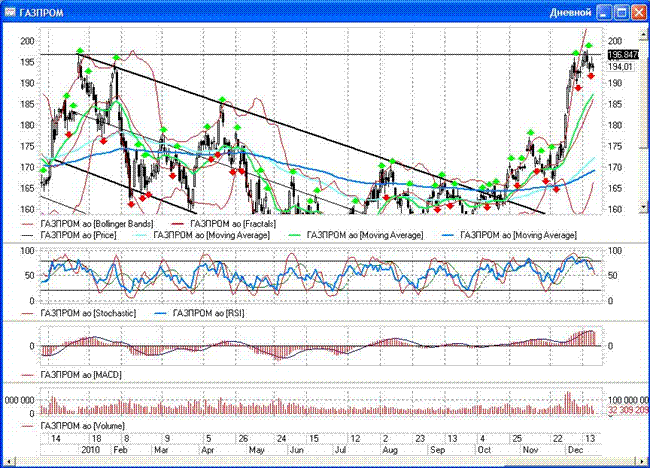Screen dimensions: 650x468
Task: Click the 32 309 209 volume value
Action: pyautogui.click(x=628, y=410)
